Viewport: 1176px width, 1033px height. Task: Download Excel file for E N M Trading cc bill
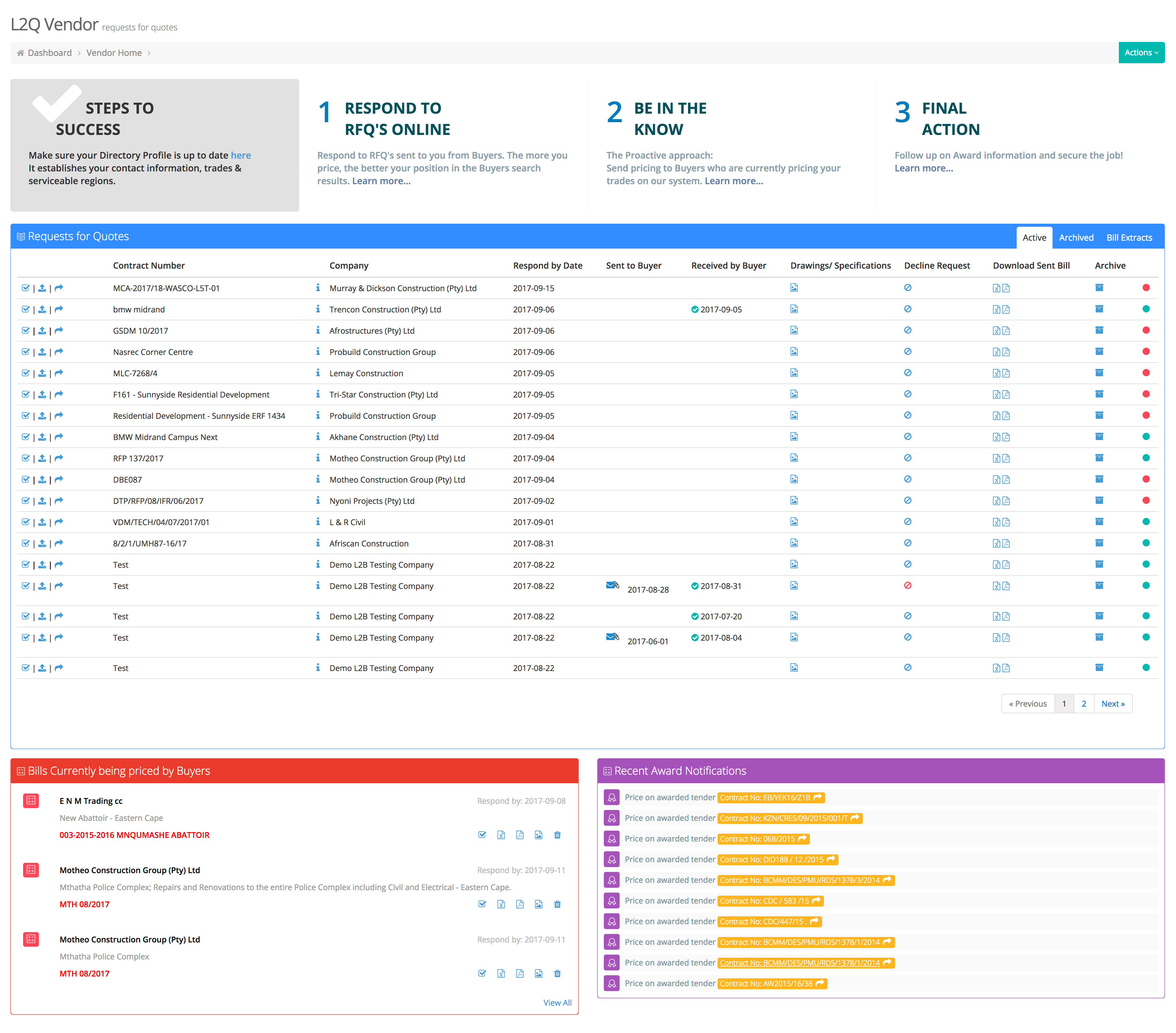tap(501, 835)
